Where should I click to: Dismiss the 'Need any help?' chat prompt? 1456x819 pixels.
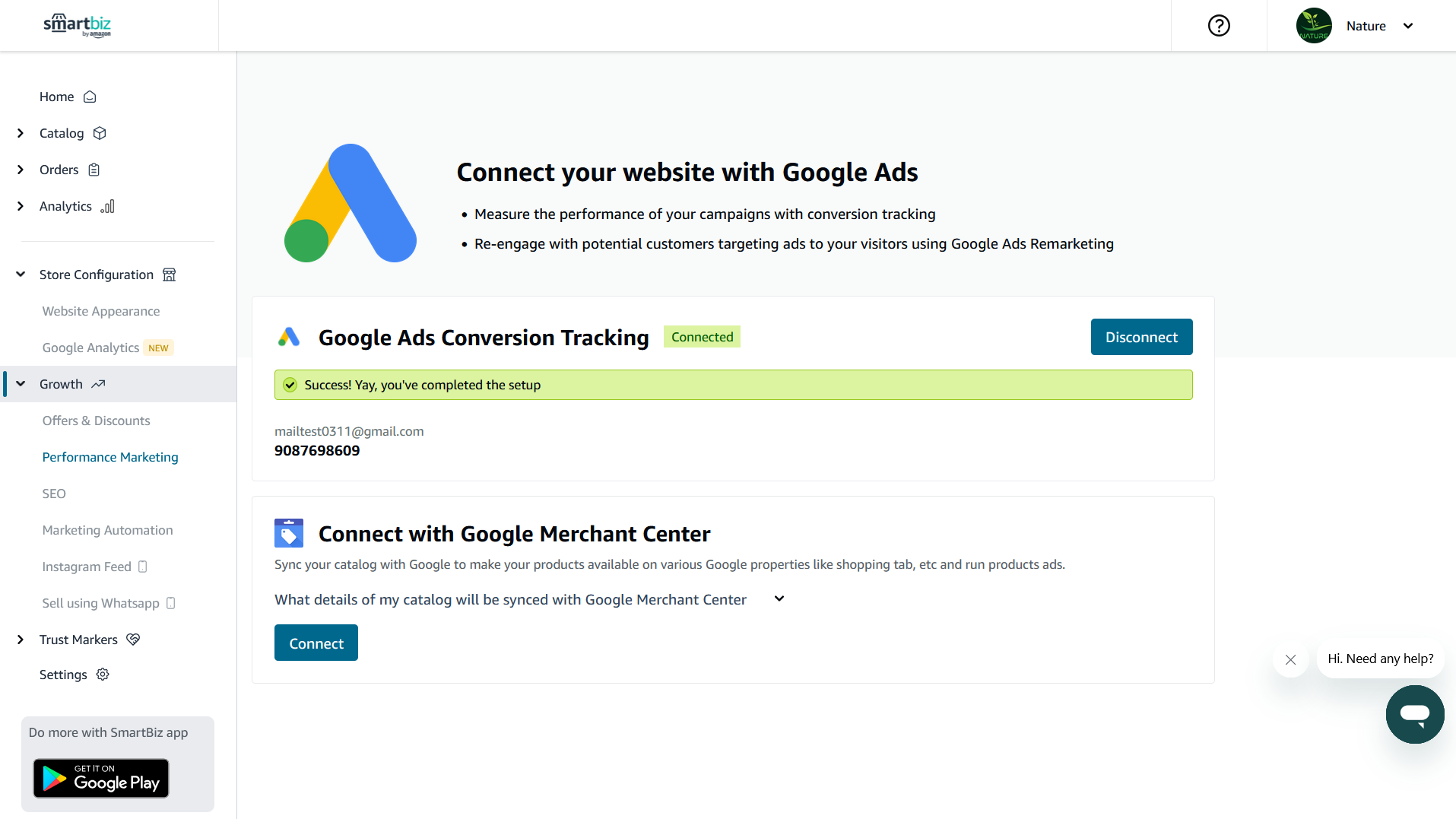(x=1290, y=659)
